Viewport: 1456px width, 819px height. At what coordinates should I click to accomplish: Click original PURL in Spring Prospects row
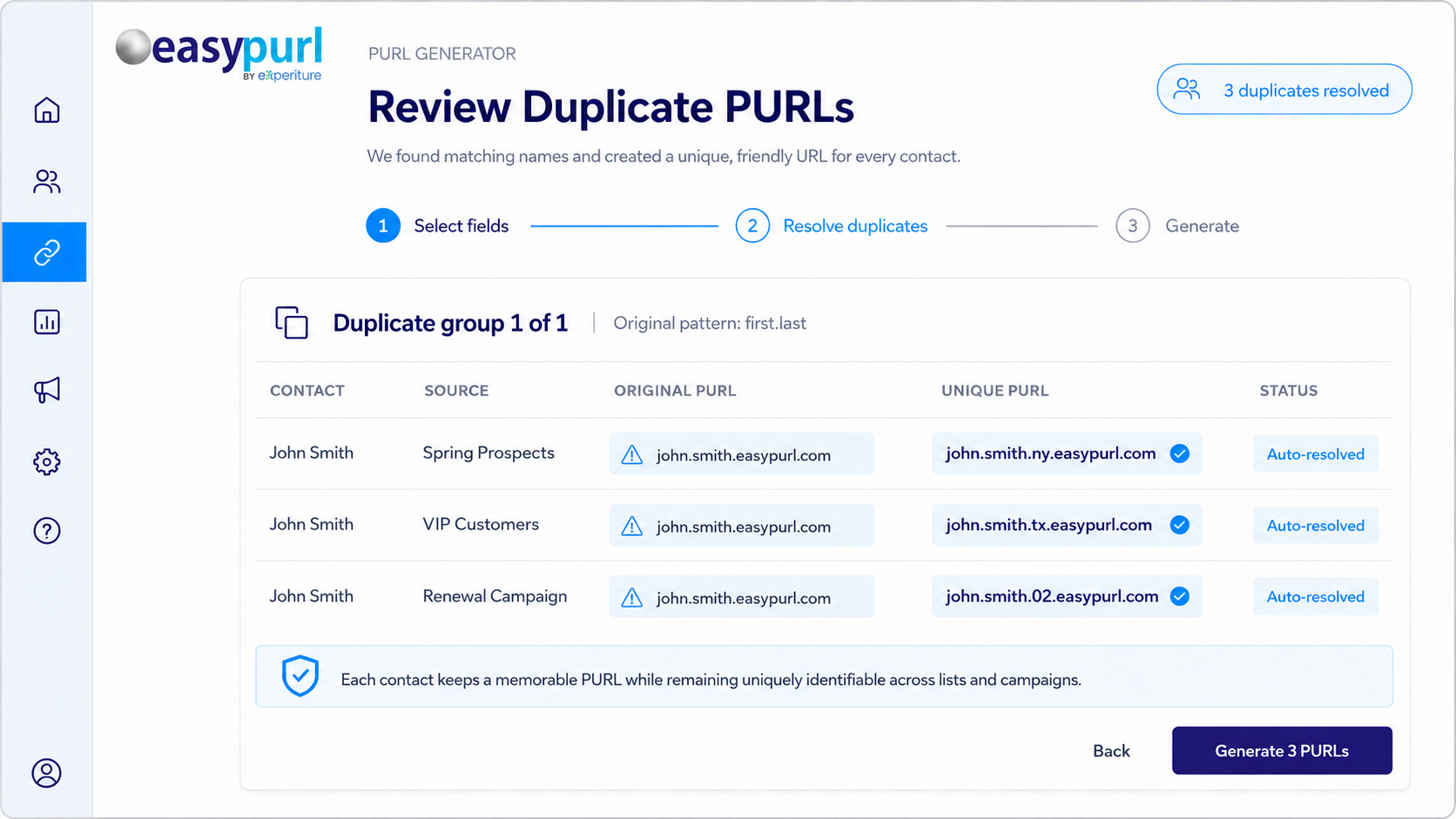point(742,453)
